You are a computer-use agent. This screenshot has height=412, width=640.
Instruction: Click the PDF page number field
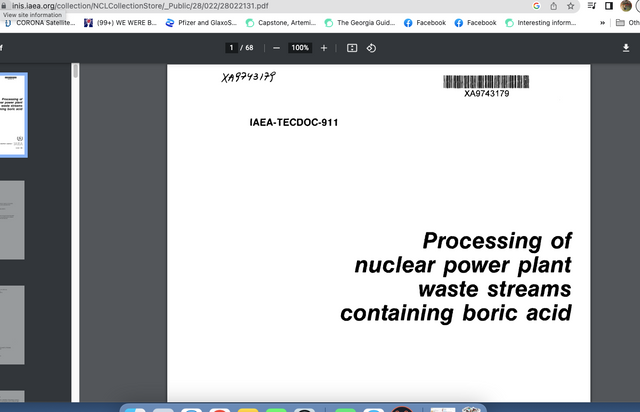click(231, 48)
